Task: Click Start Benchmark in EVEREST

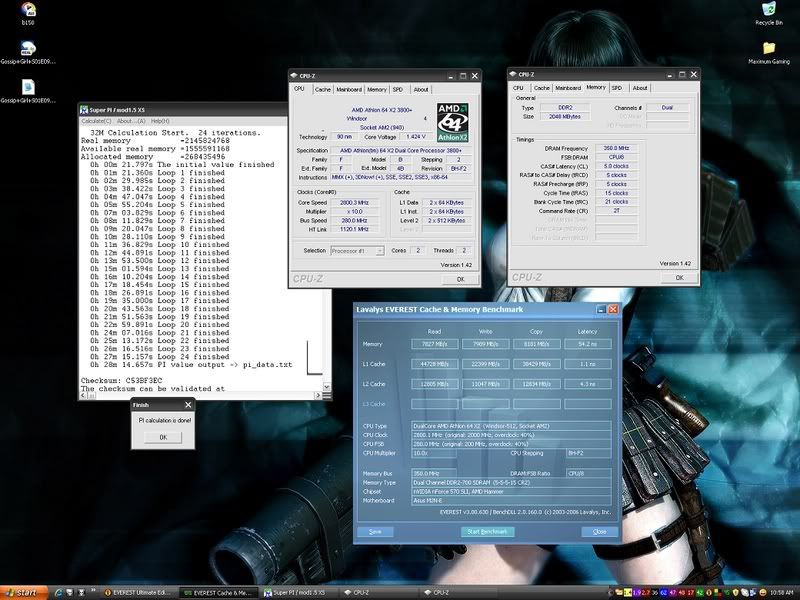Action: click(x=488, y=531)
